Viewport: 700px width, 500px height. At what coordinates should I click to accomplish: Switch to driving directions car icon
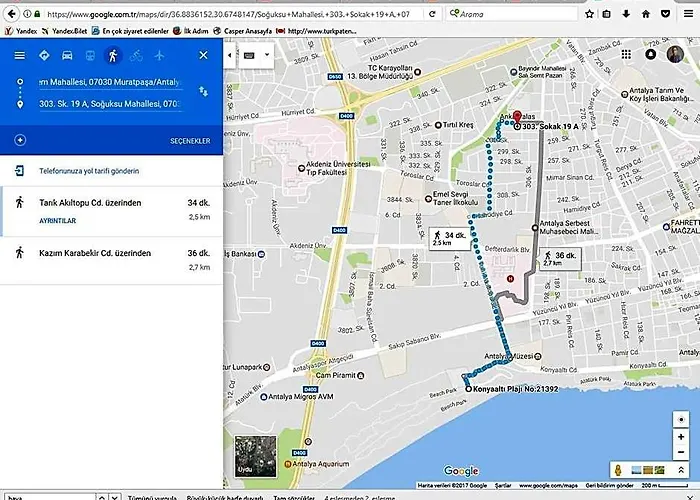pyautogui.click(x=67, y=55)
